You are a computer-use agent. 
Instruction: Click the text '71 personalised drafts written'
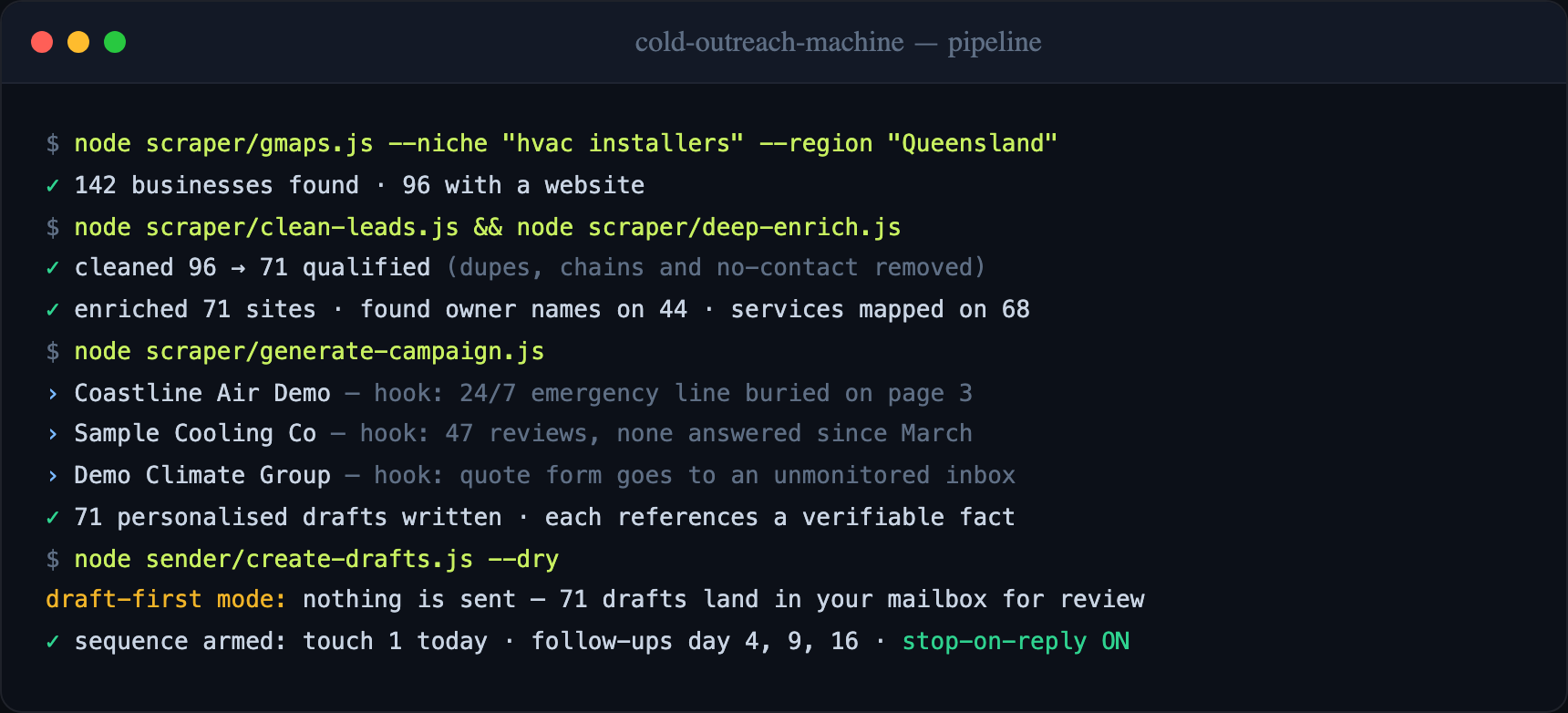tap(288, 517)
